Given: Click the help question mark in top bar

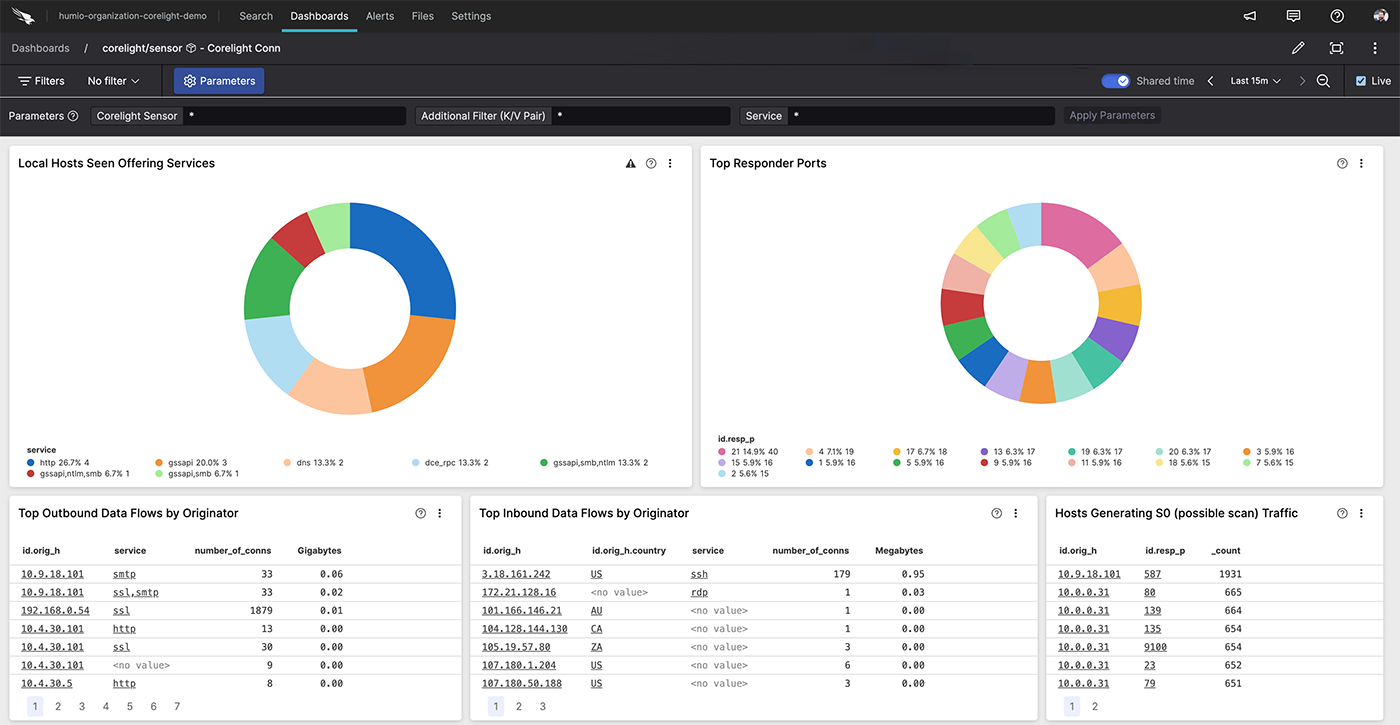Looking at the screenshot, I should [1337, 16].
